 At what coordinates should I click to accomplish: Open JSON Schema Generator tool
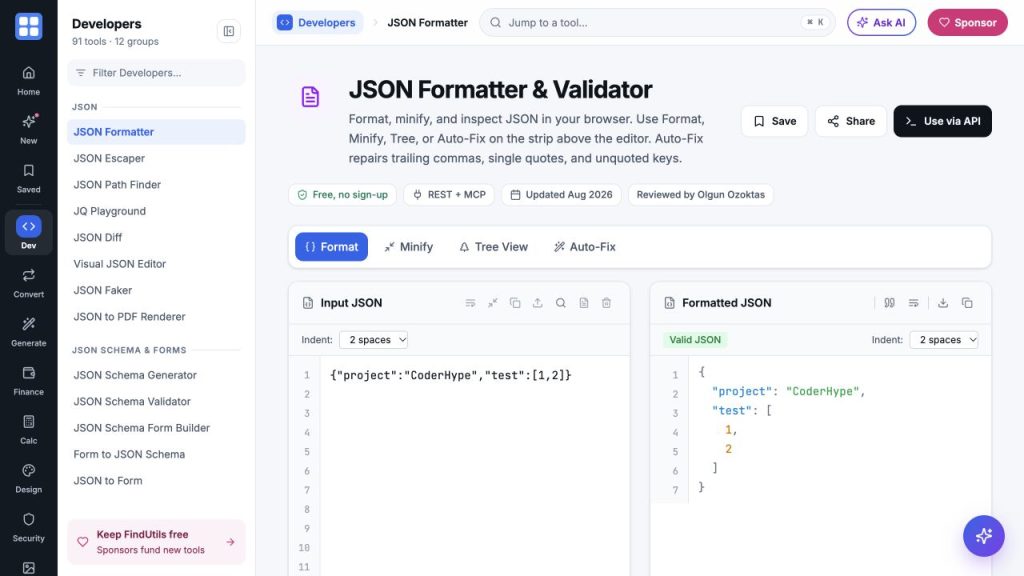(156, 375)
